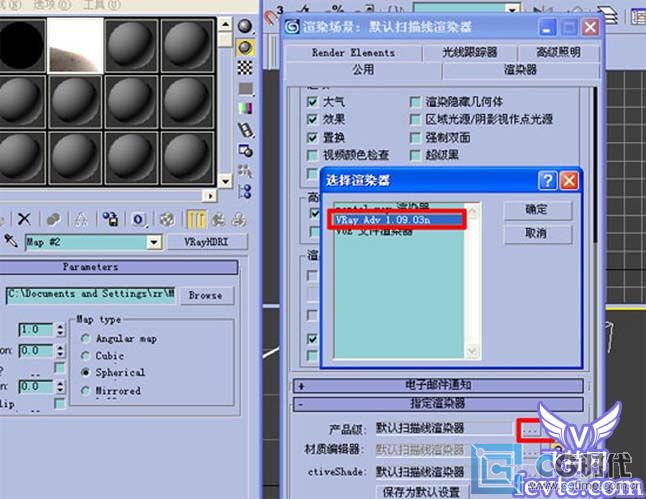This screenshot has width=646, height=499.
Task: Toggle the 置换 checkbox
Action: [x=313, y=137]
